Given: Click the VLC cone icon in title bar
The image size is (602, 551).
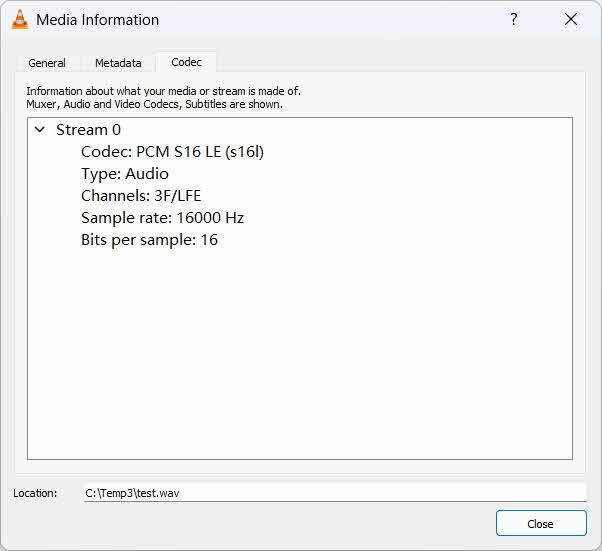Looking at the screenshot, I should coord(20,20).
